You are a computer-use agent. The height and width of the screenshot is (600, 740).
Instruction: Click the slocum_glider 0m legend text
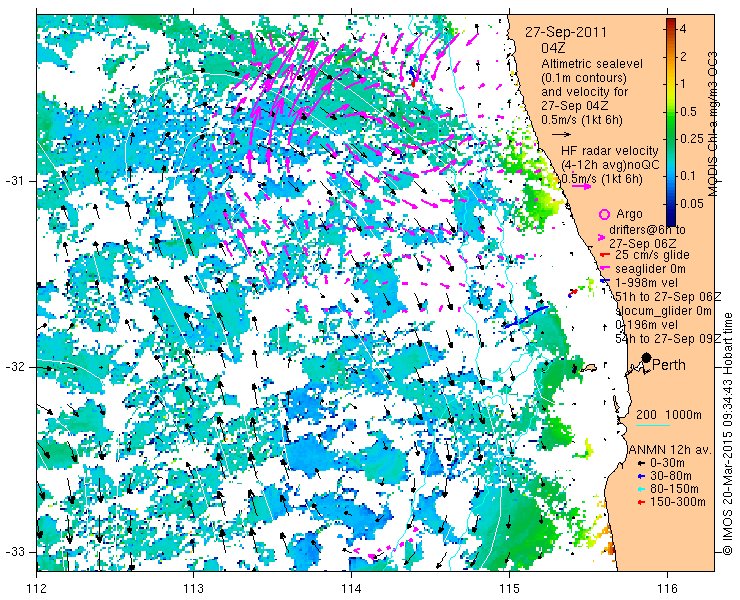pos(664,311)
